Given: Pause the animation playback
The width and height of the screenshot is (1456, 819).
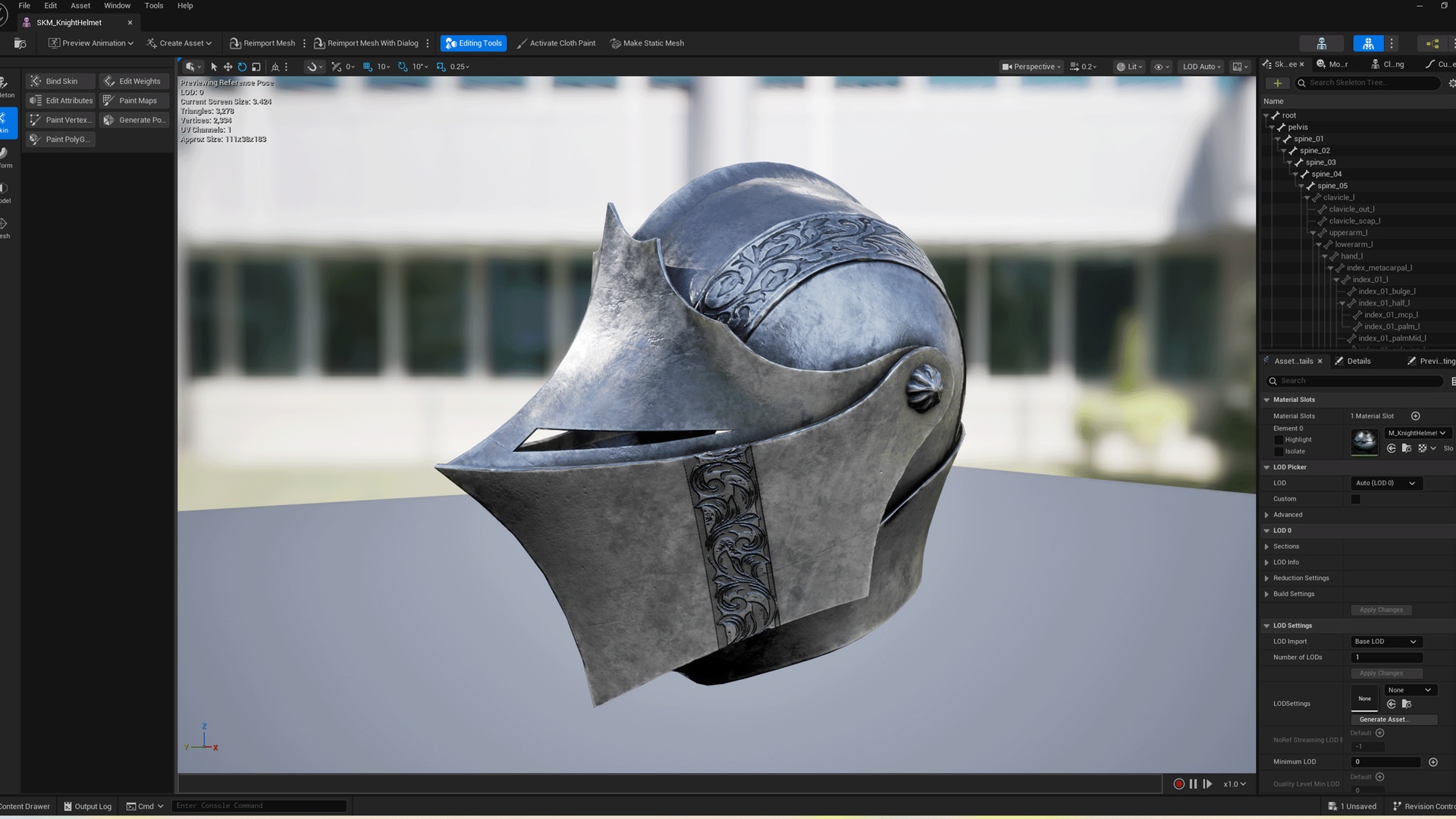Looking at the screenshot, I should coord(1193,784).
